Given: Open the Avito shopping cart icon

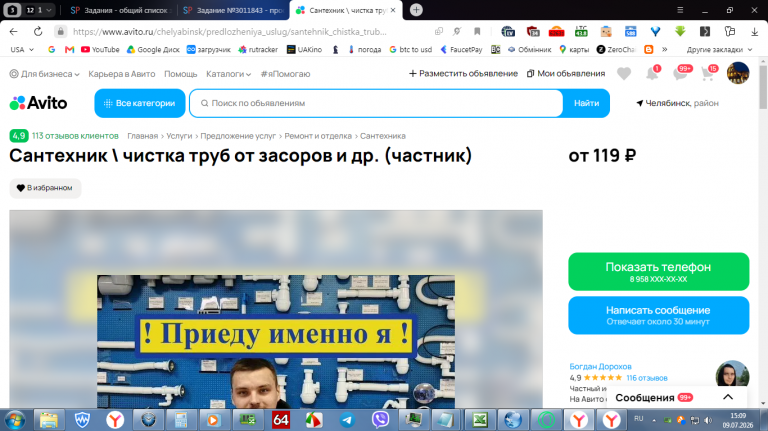Looking at the screenshot, I should [x=707, y=73].
